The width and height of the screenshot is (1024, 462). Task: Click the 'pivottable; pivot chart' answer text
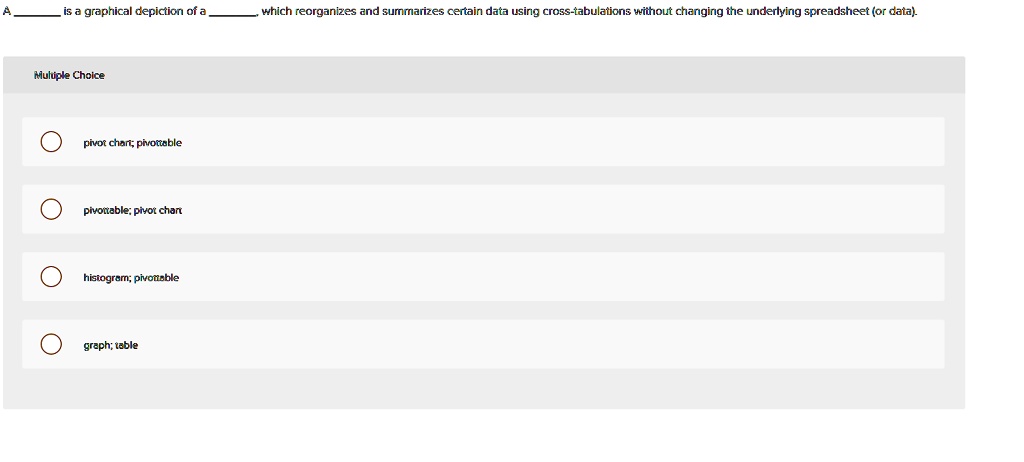click(133, 210)
